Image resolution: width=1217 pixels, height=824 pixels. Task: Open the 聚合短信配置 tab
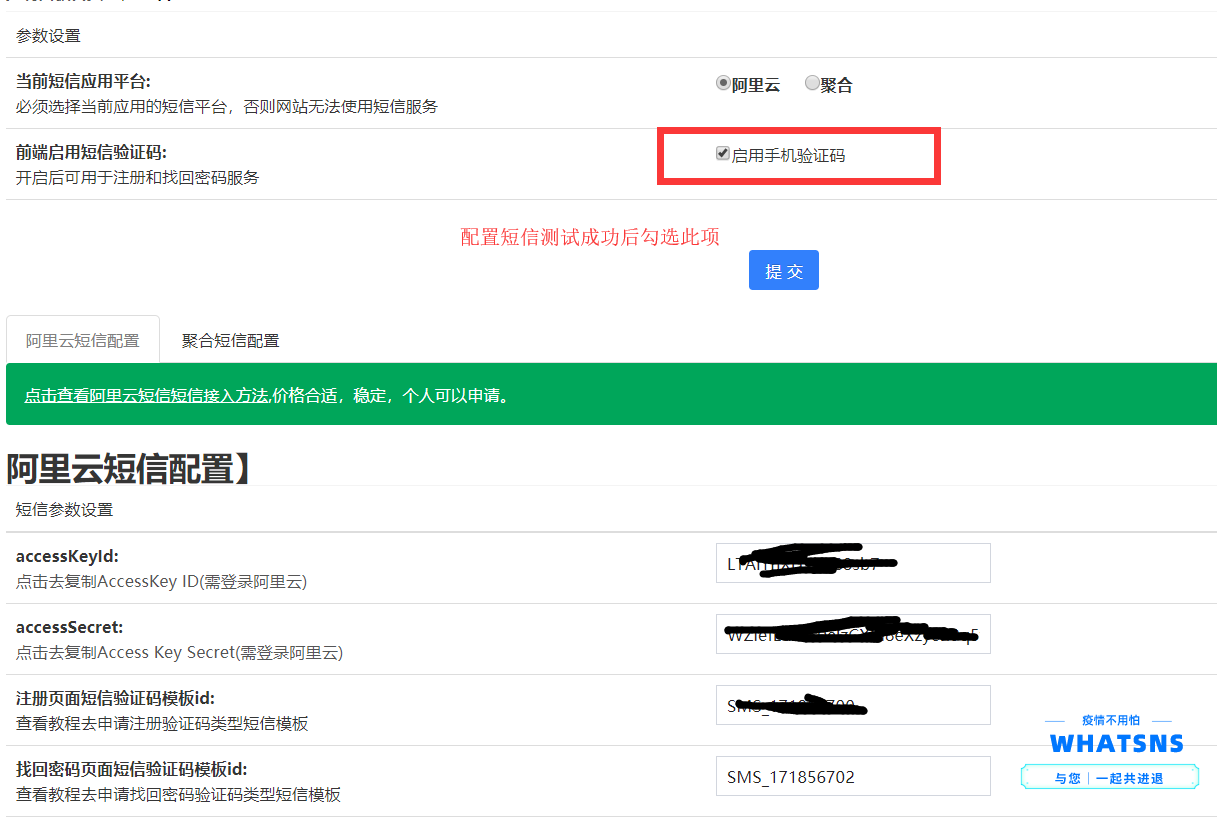pyautogui.click(x=230, y=341)
